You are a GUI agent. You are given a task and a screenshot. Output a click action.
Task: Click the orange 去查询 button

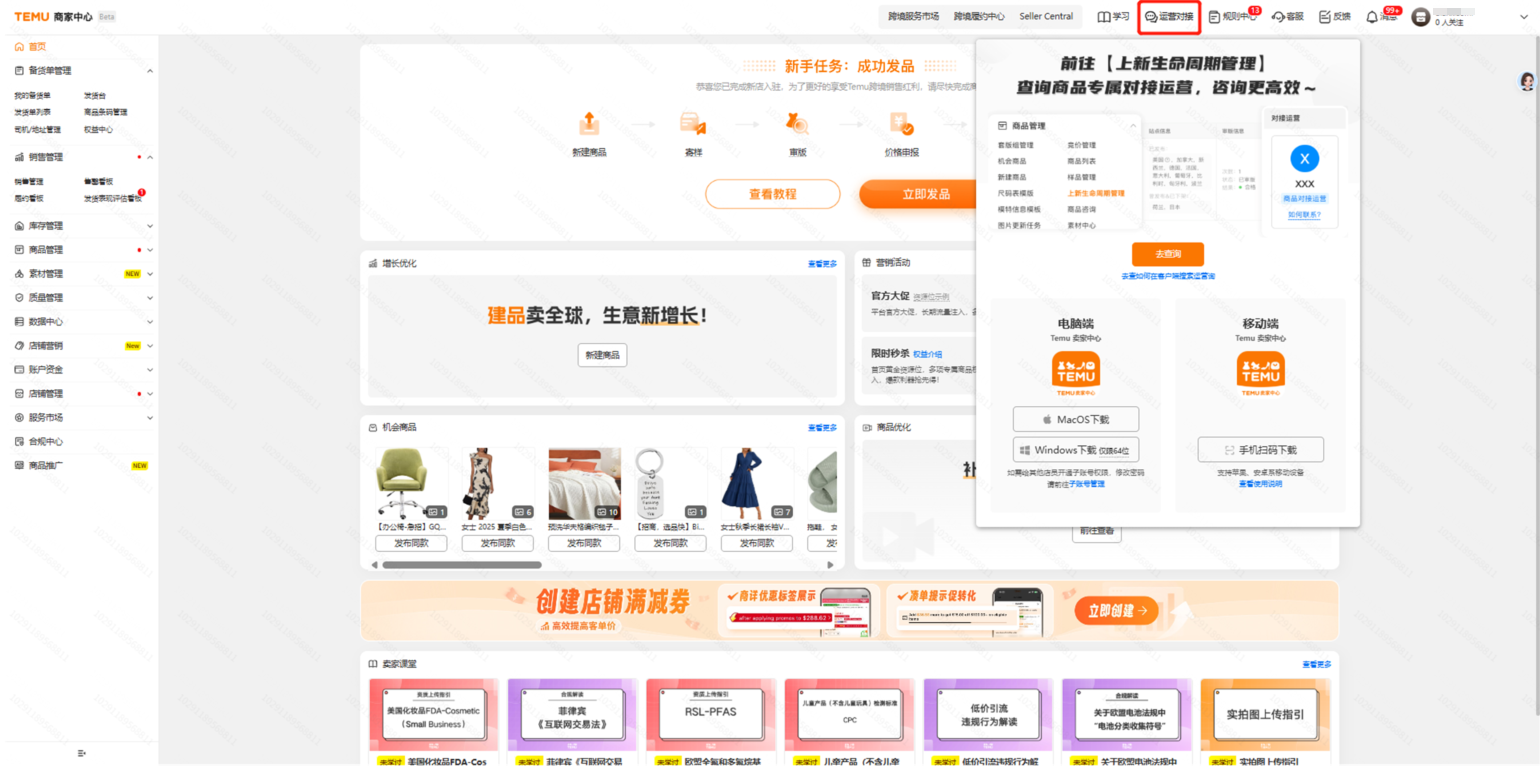pyautogui.click(x=1167, y=254)
